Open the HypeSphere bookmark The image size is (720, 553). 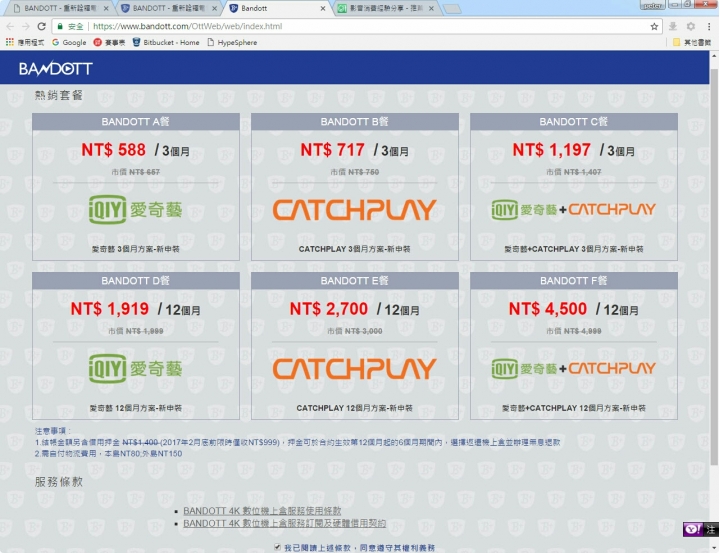pyautogui.click(x=232, y=42)
